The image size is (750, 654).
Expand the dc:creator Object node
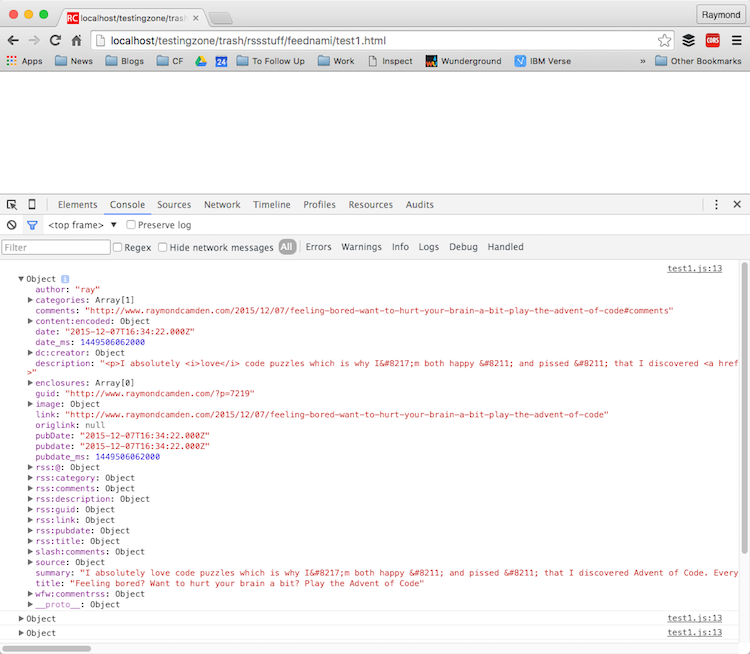point(30,353)
